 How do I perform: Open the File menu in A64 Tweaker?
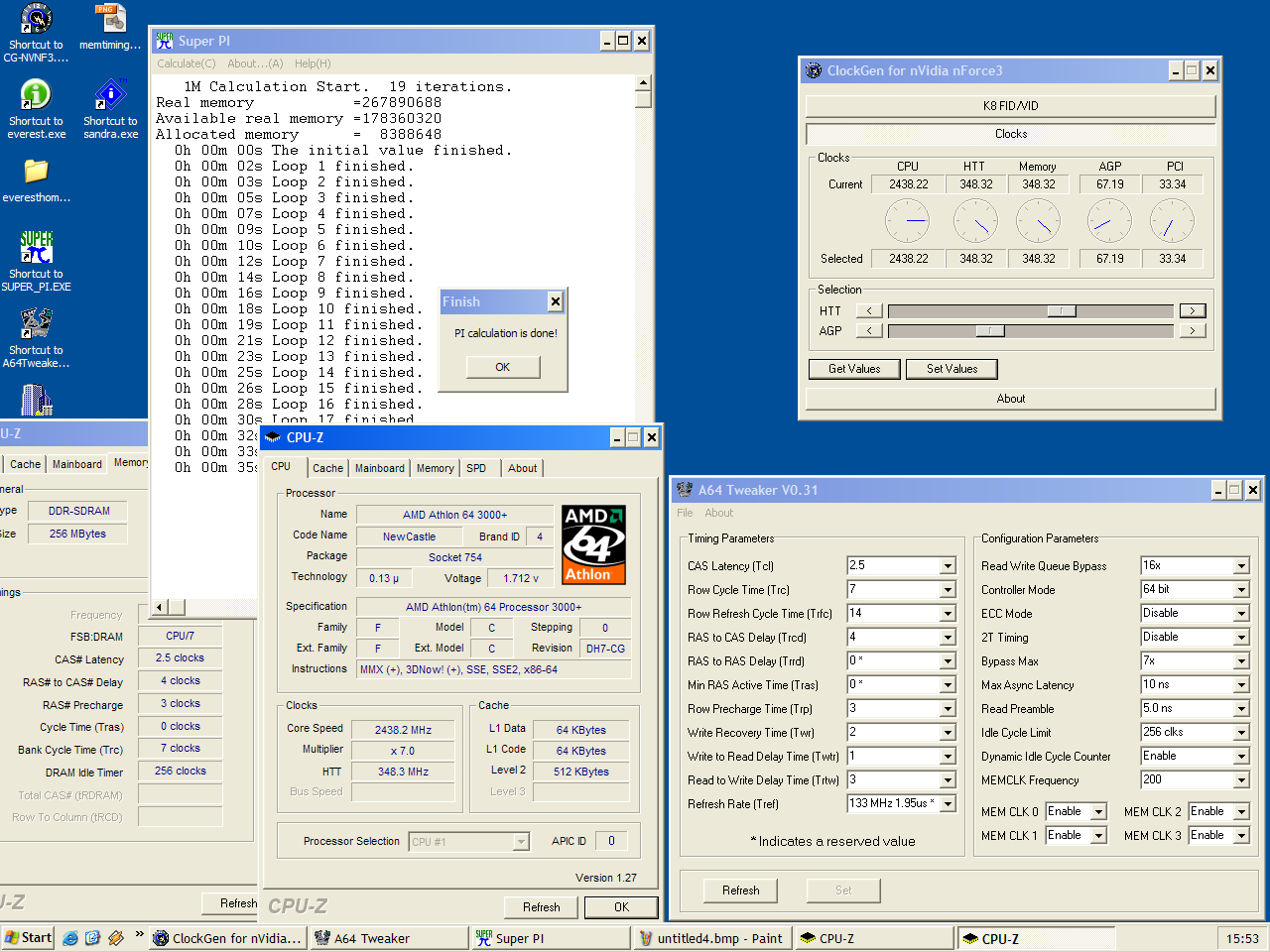coord(685,513)
